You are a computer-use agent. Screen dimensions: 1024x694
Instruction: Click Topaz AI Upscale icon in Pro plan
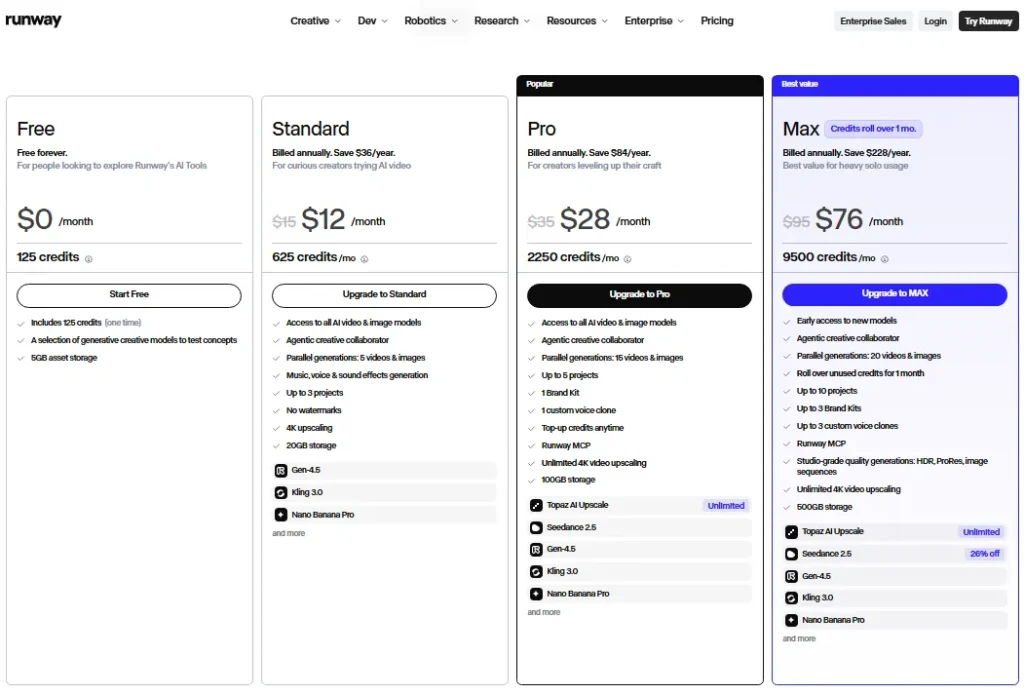click(536, 505)
